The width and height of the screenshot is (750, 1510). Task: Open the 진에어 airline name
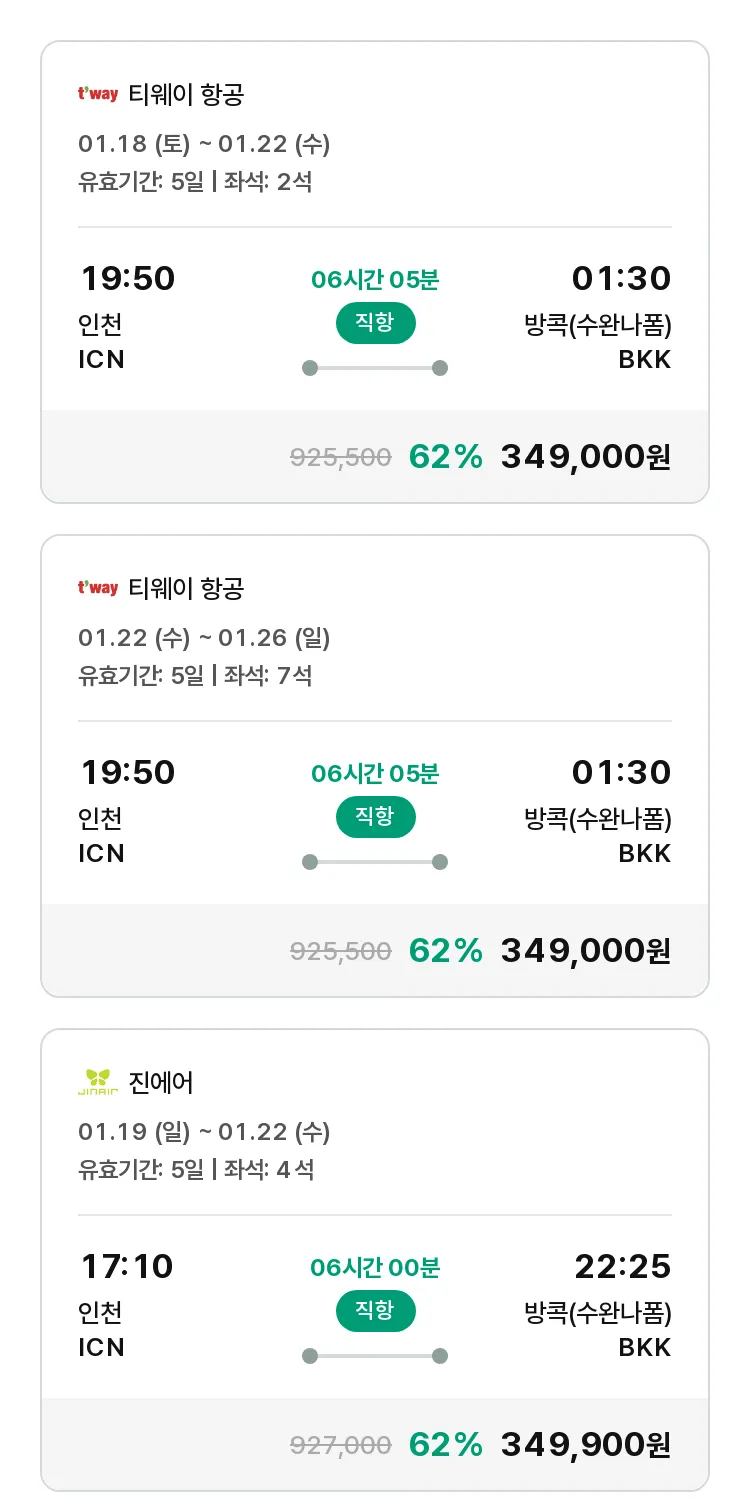(161, 1082)
